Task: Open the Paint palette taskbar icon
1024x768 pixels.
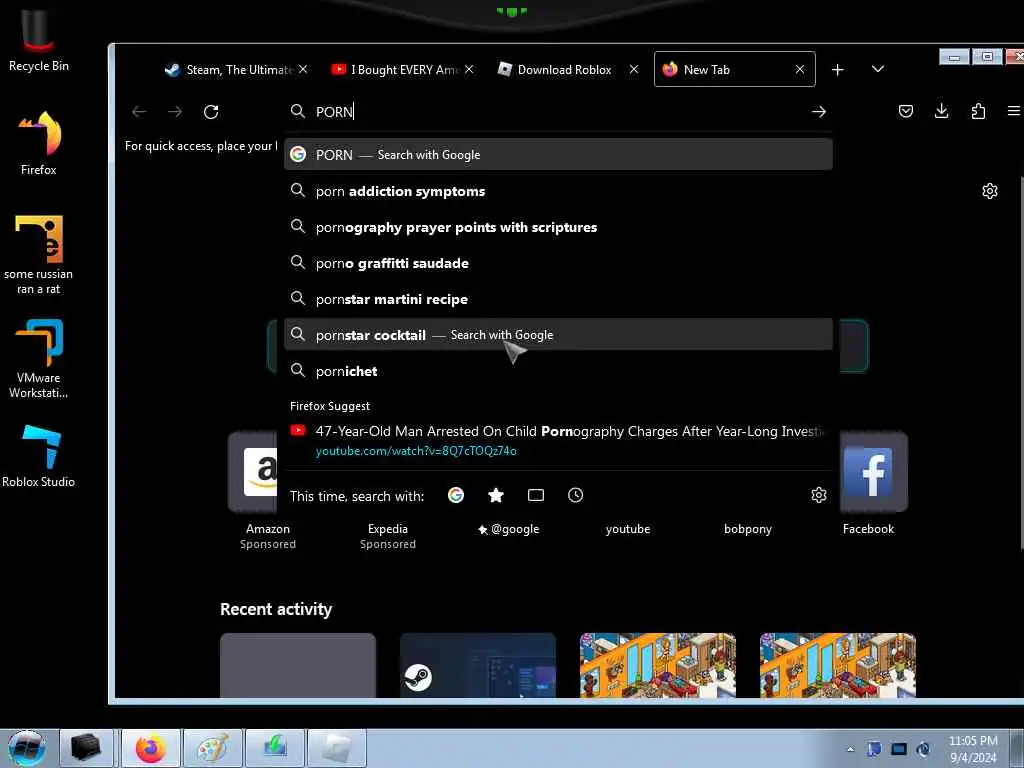Action: [213, 748]
